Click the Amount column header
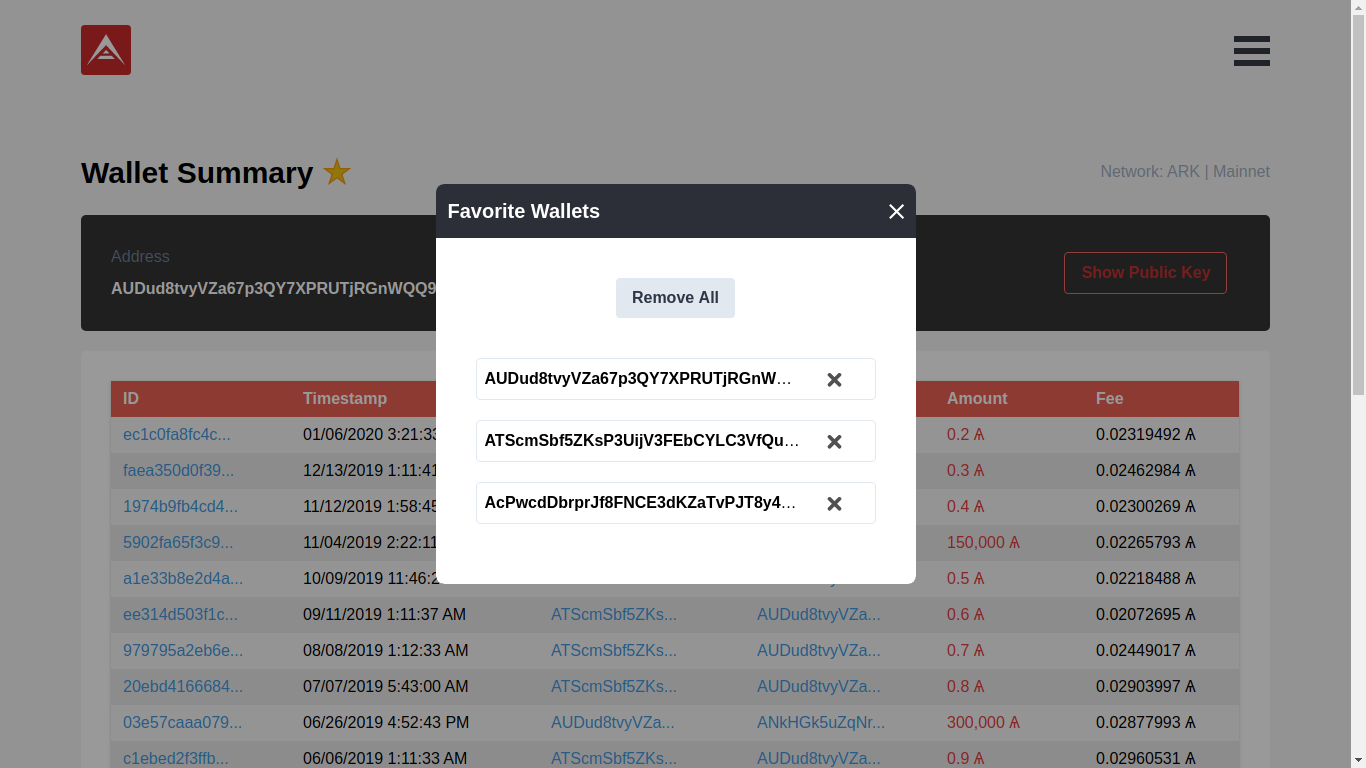Image resolution: width=1366 pixels, height=768 pixels. [977, 399]
